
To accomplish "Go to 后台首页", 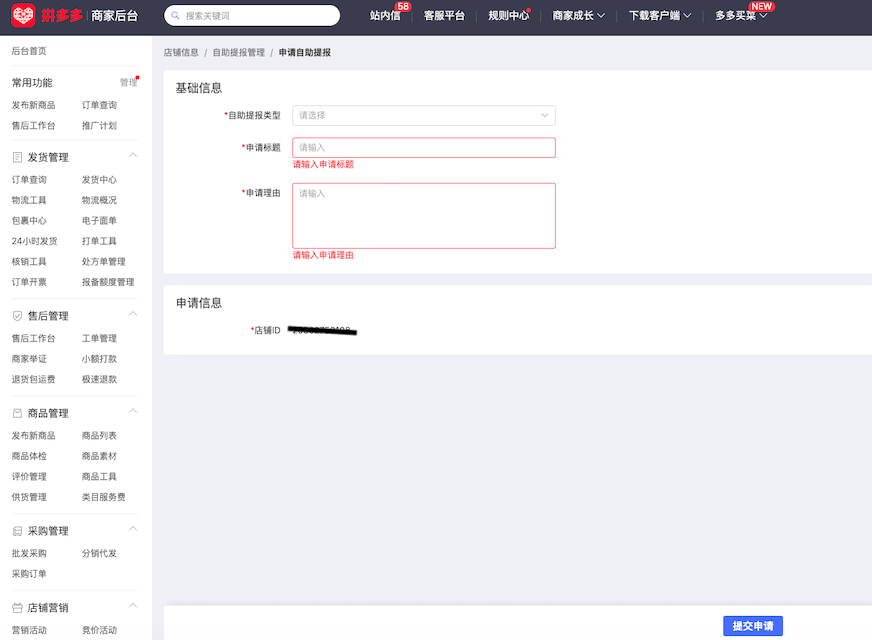I will 29,51.
